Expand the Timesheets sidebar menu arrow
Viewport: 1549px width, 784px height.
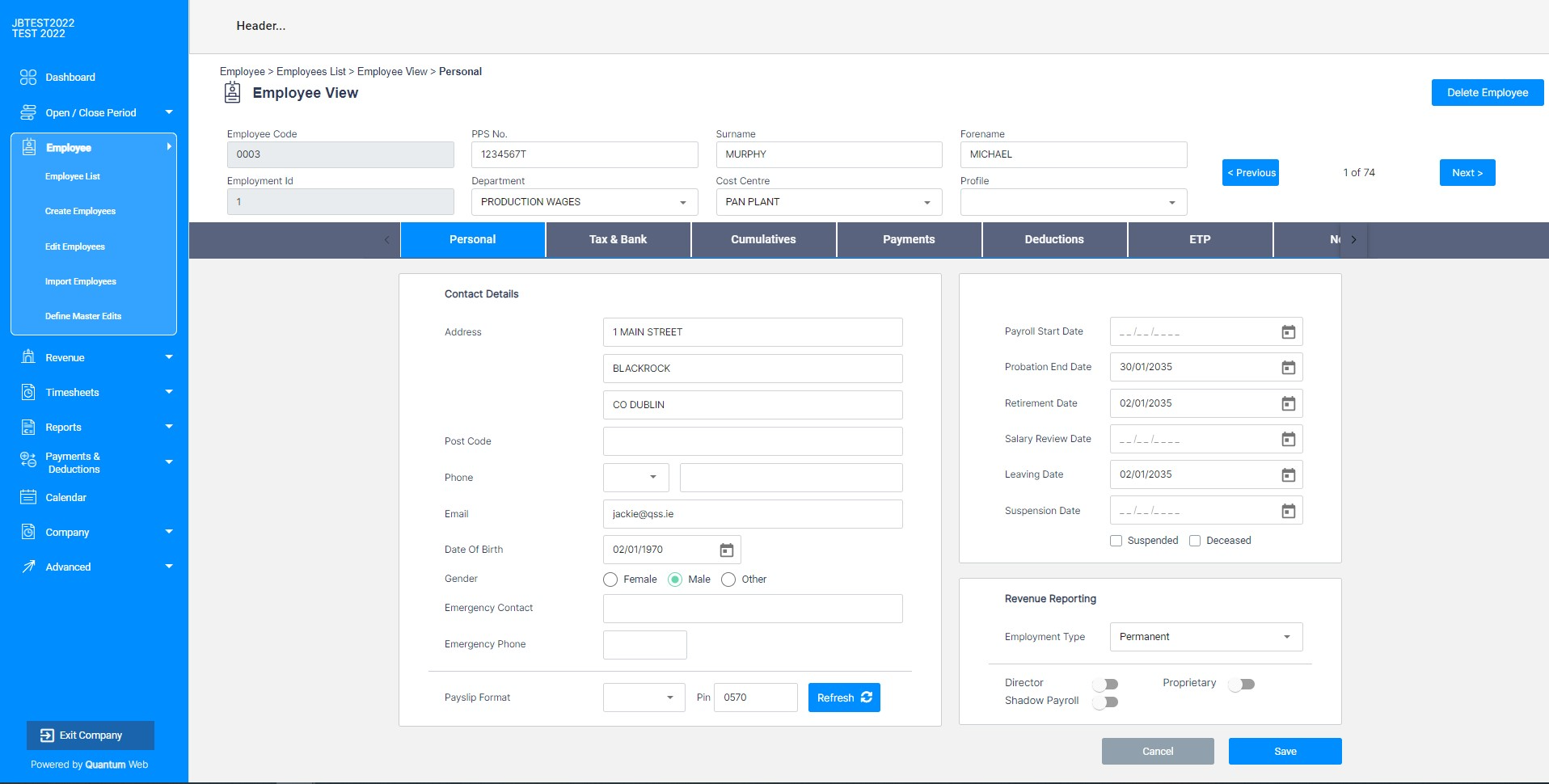click(169, 391)
